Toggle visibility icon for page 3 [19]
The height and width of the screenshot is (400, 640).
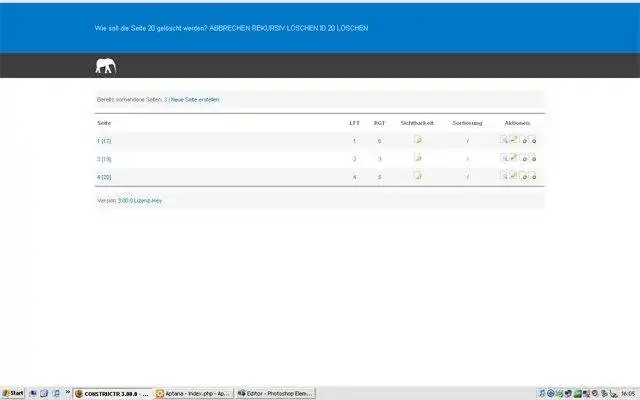[418, 158]
